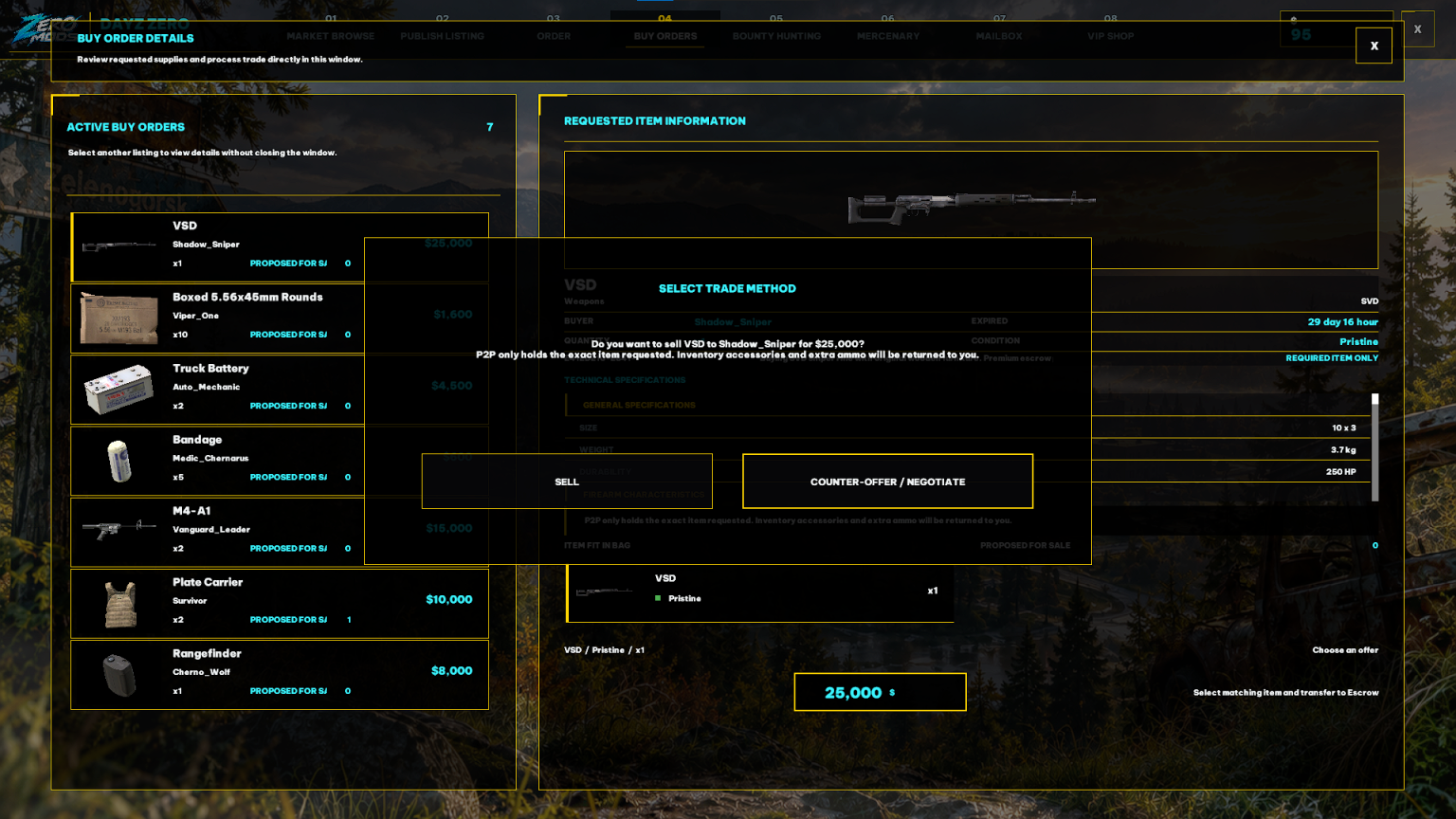Open the Mailbox tab
Screen dimensions: 1456x819
click(999, 36)
